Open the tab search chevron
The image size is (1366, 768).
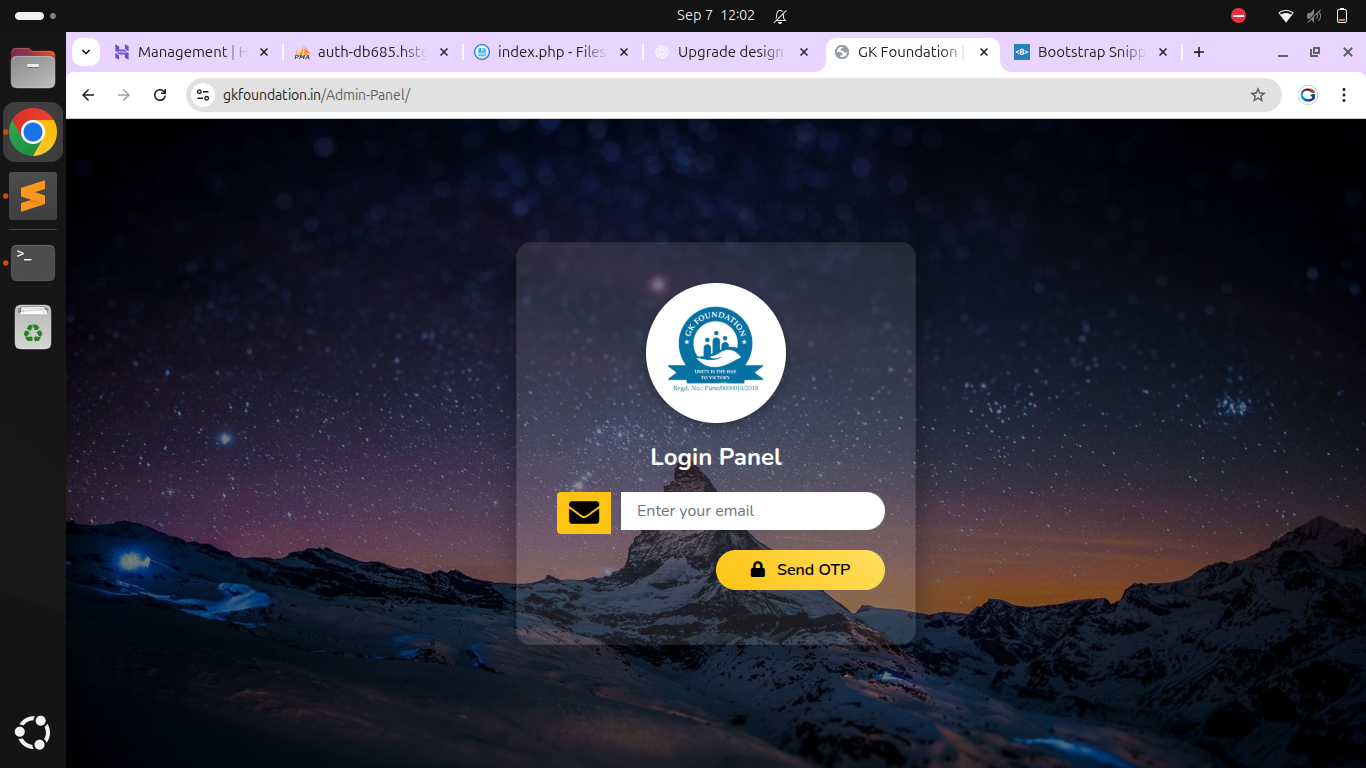(x=86, y=51)
